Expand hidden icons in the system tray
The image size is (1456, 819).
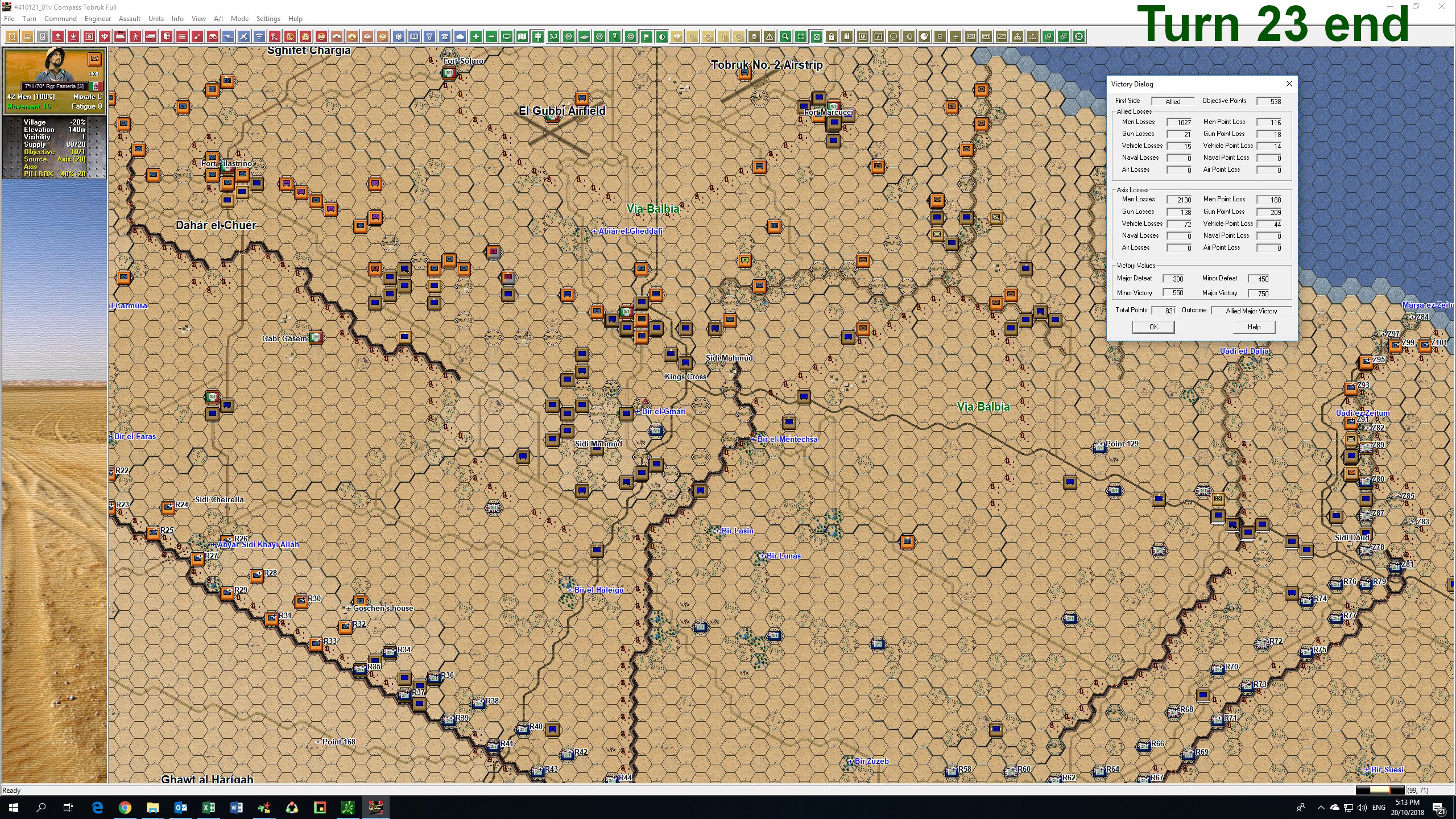coord(1321,807)
